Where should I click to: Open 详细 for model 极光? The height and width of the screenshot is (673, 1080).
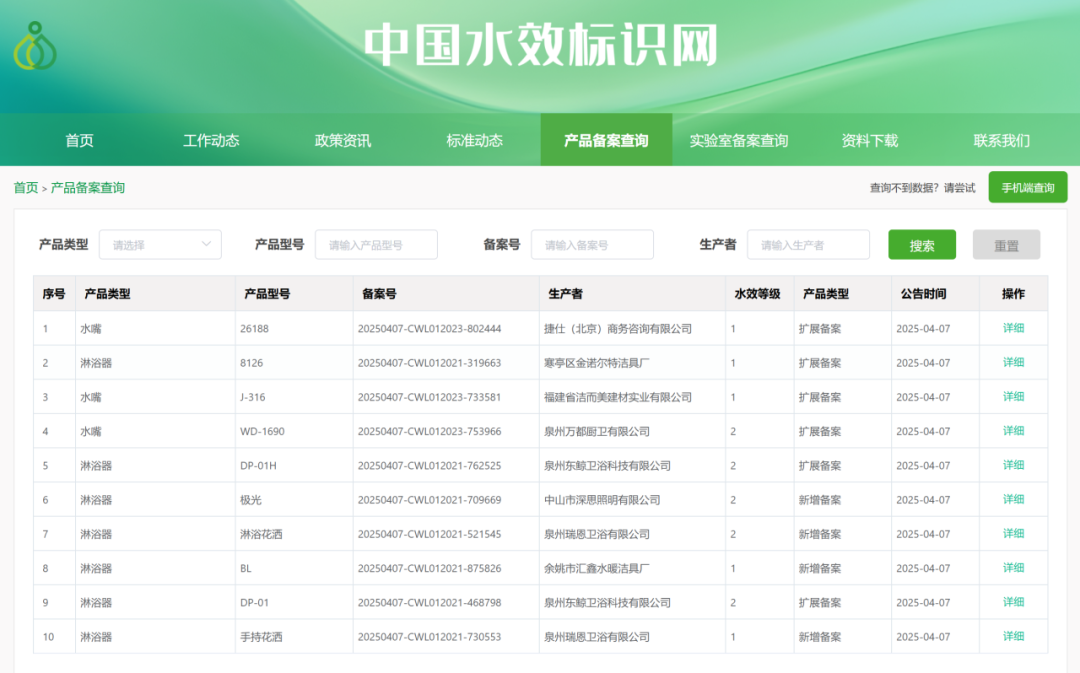coord(1013,499)
